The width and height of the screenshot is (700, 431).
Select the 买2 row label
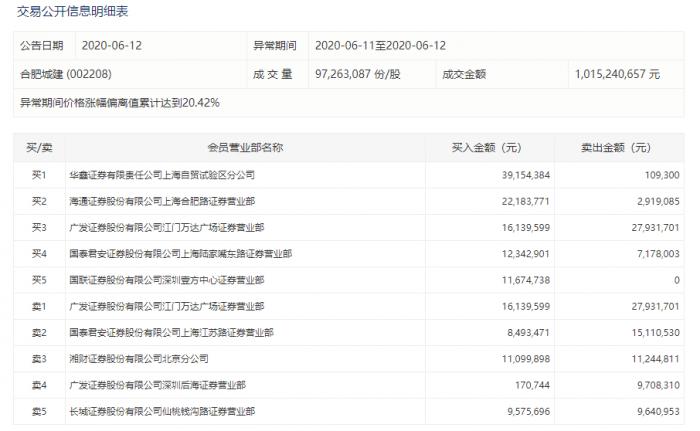39,201
